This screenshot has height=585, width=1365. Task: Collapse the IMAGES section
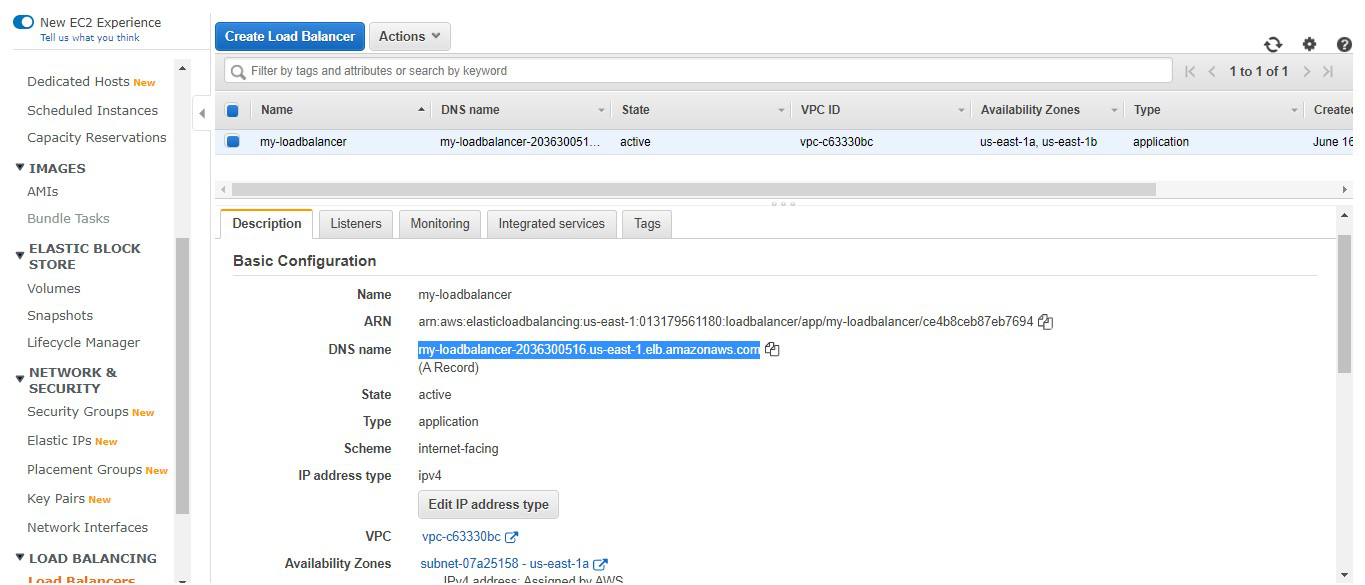(21, 168)
